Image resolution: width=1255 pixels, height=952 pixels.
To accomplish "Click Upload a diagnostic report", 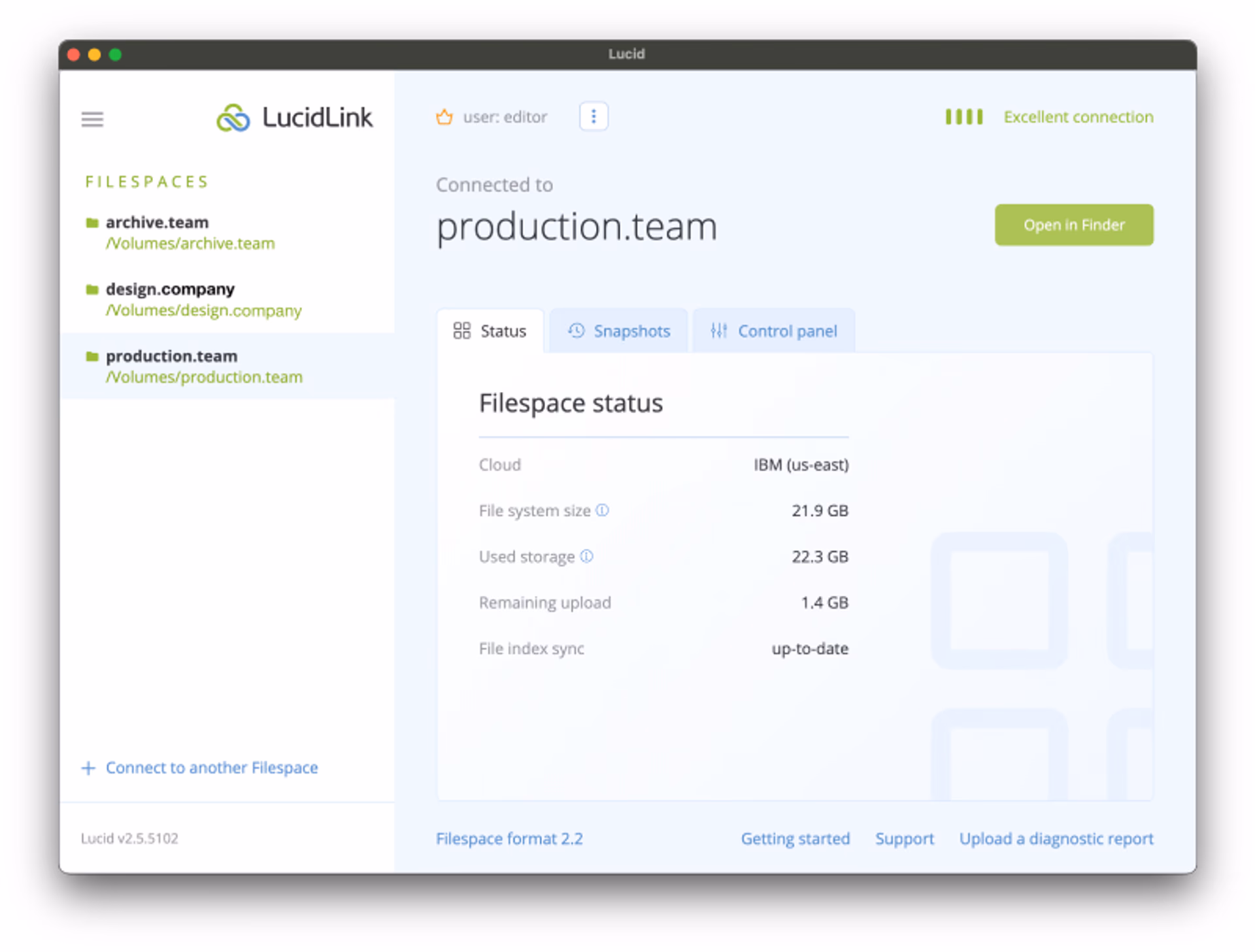I will 1056,838.
